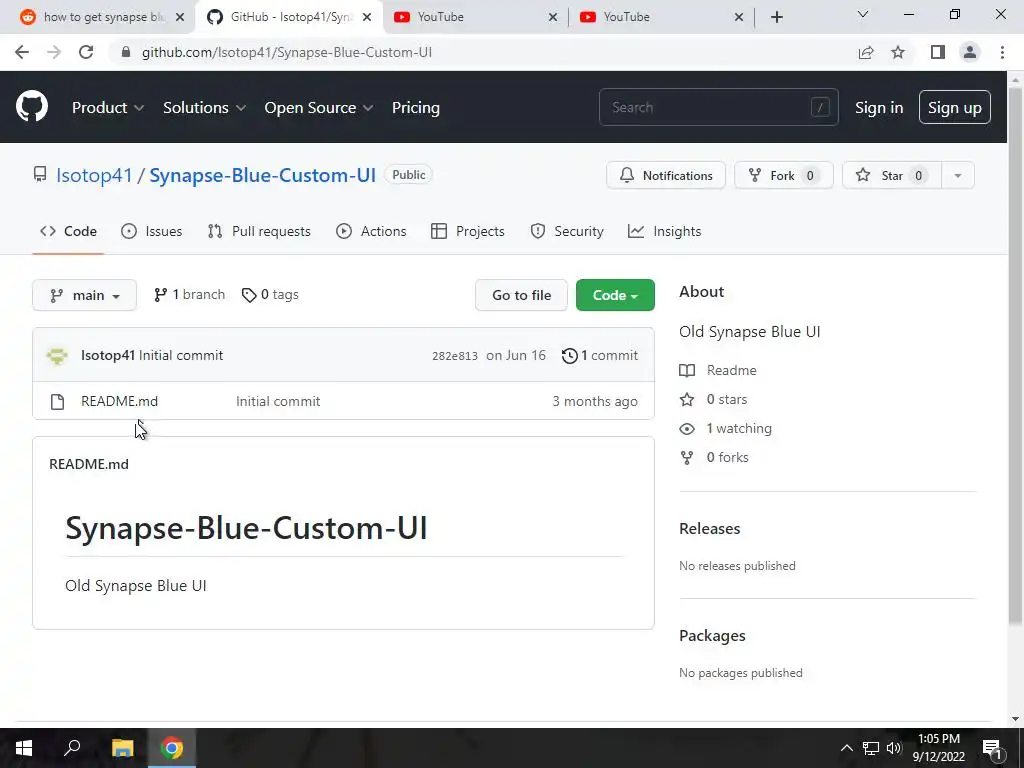Open Synapse-Blue-Custom-UI repository link
1024x768 pixels.
(x=263, y=175)
